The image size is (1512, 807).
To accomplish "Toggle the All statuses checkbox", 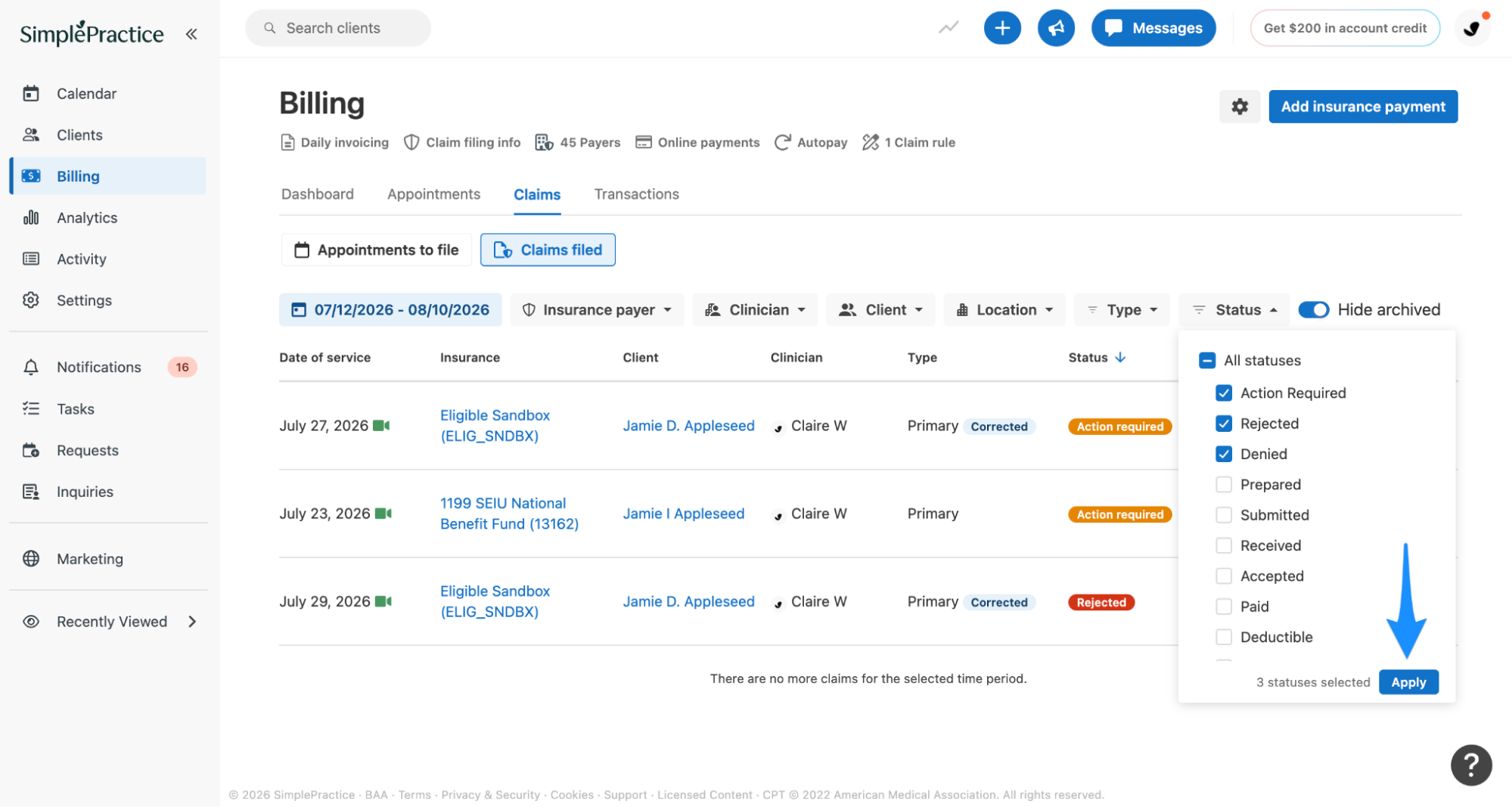I will (x=1207, y=360).
